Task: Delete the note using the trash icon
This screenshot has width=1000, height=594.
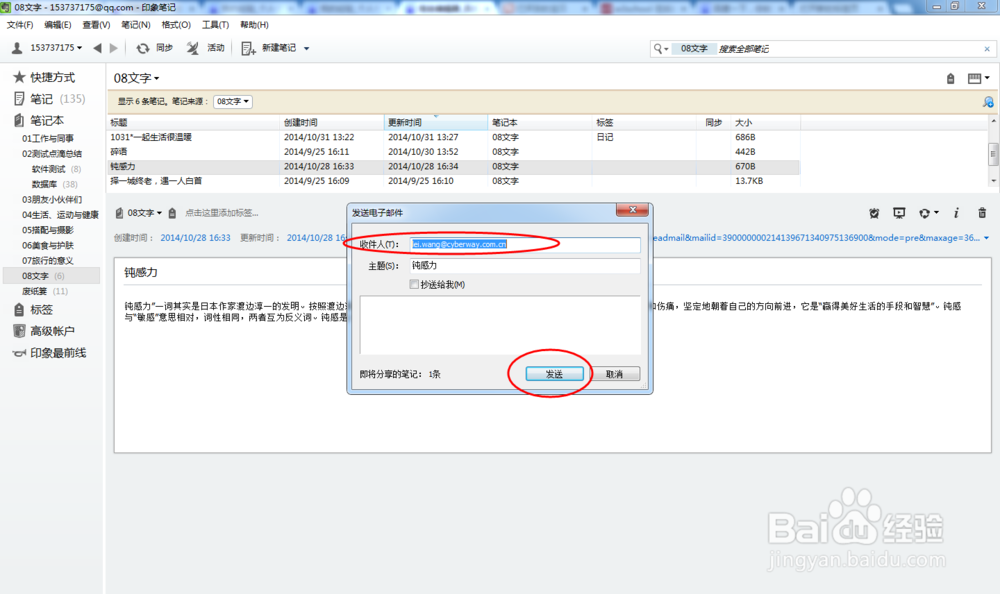Action: pyautogui.click(x=982, y=214)
